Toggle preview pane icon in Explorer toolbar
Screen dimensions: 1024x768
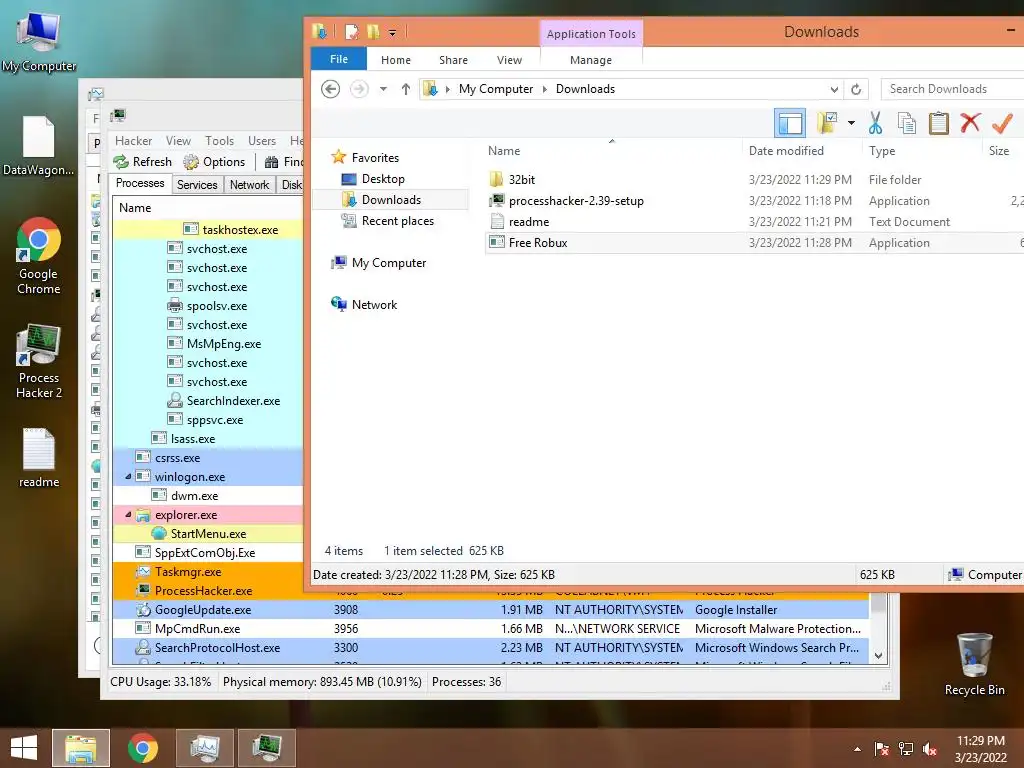tap(790, 123)
